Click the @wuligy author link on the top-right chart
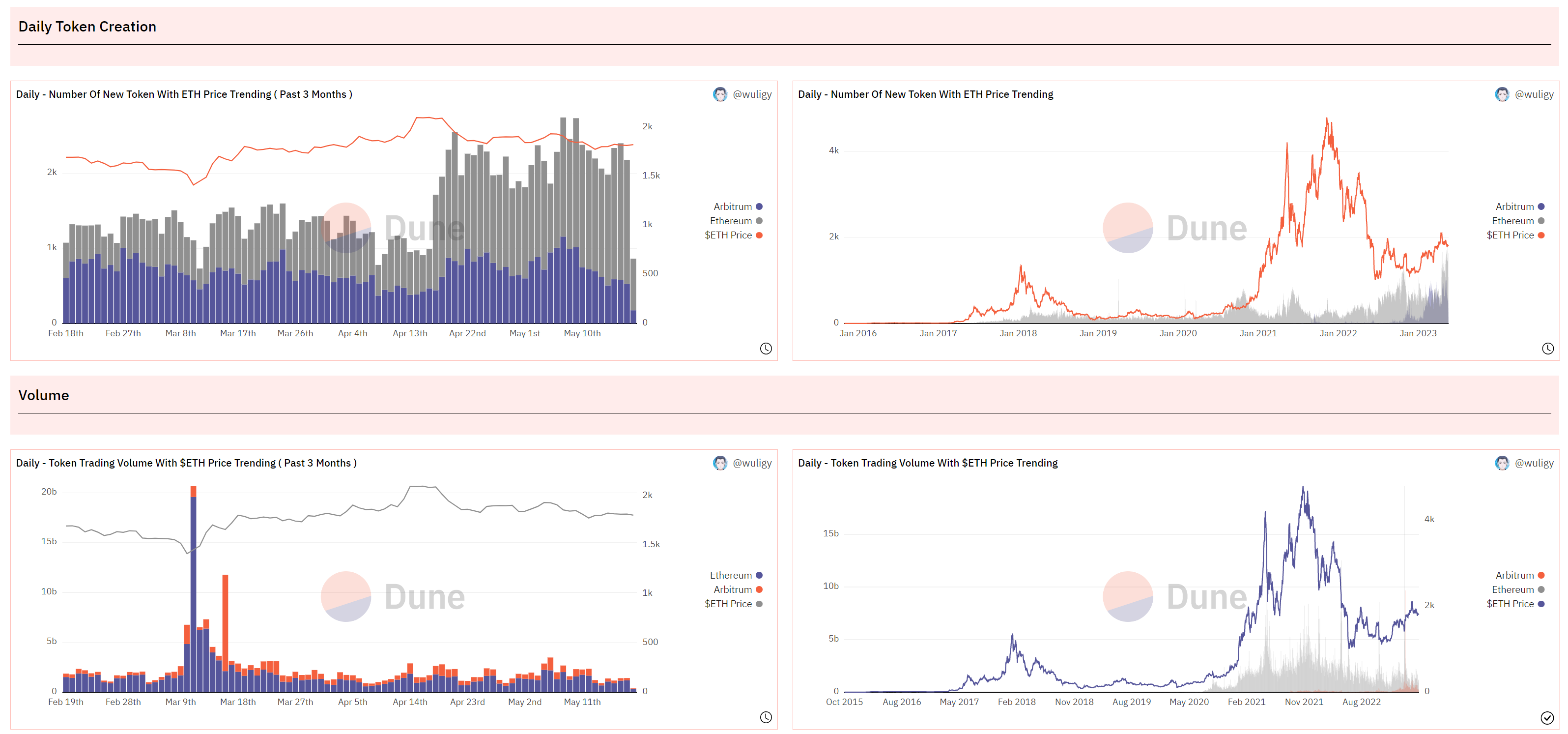Image resolution: width=1568 pixels, height=734 pixels. pos(1534,94)
